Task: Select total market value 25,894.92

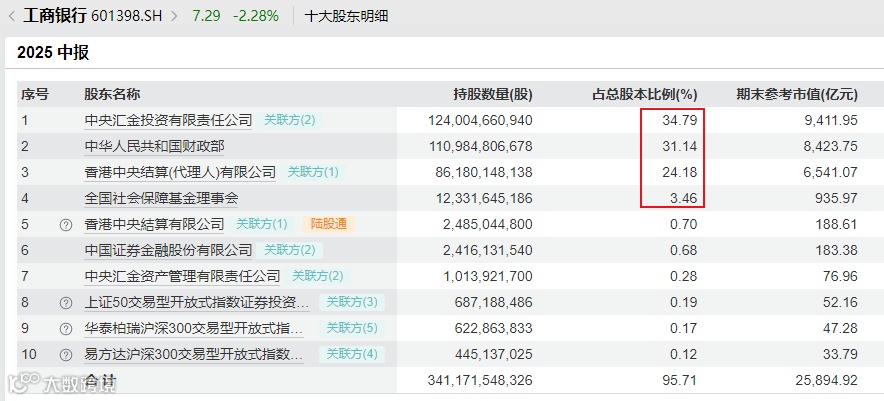Action: tap(828, 381)
